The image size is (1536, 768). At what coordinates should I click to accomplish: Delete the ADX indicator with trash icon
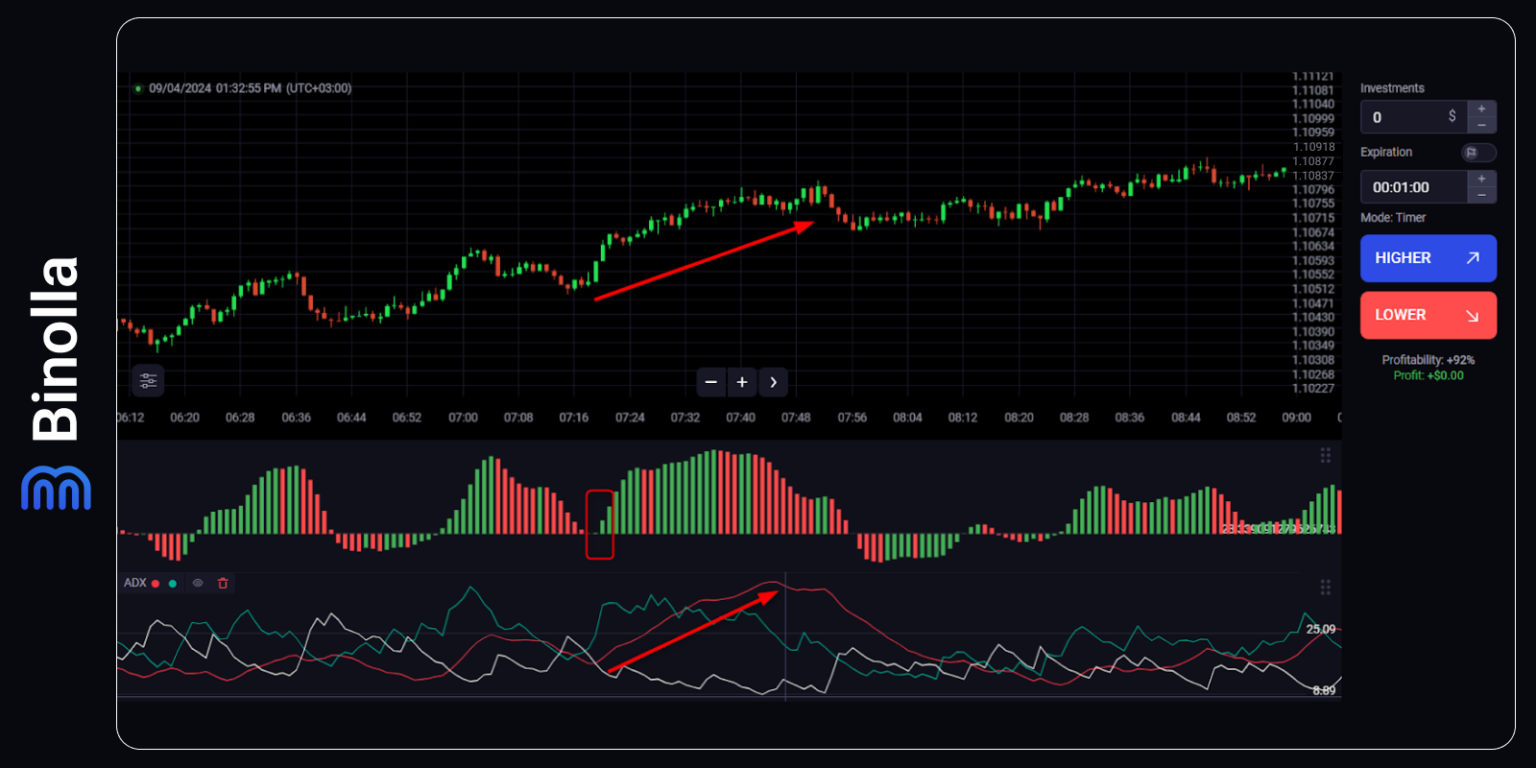tap(223, 583)
